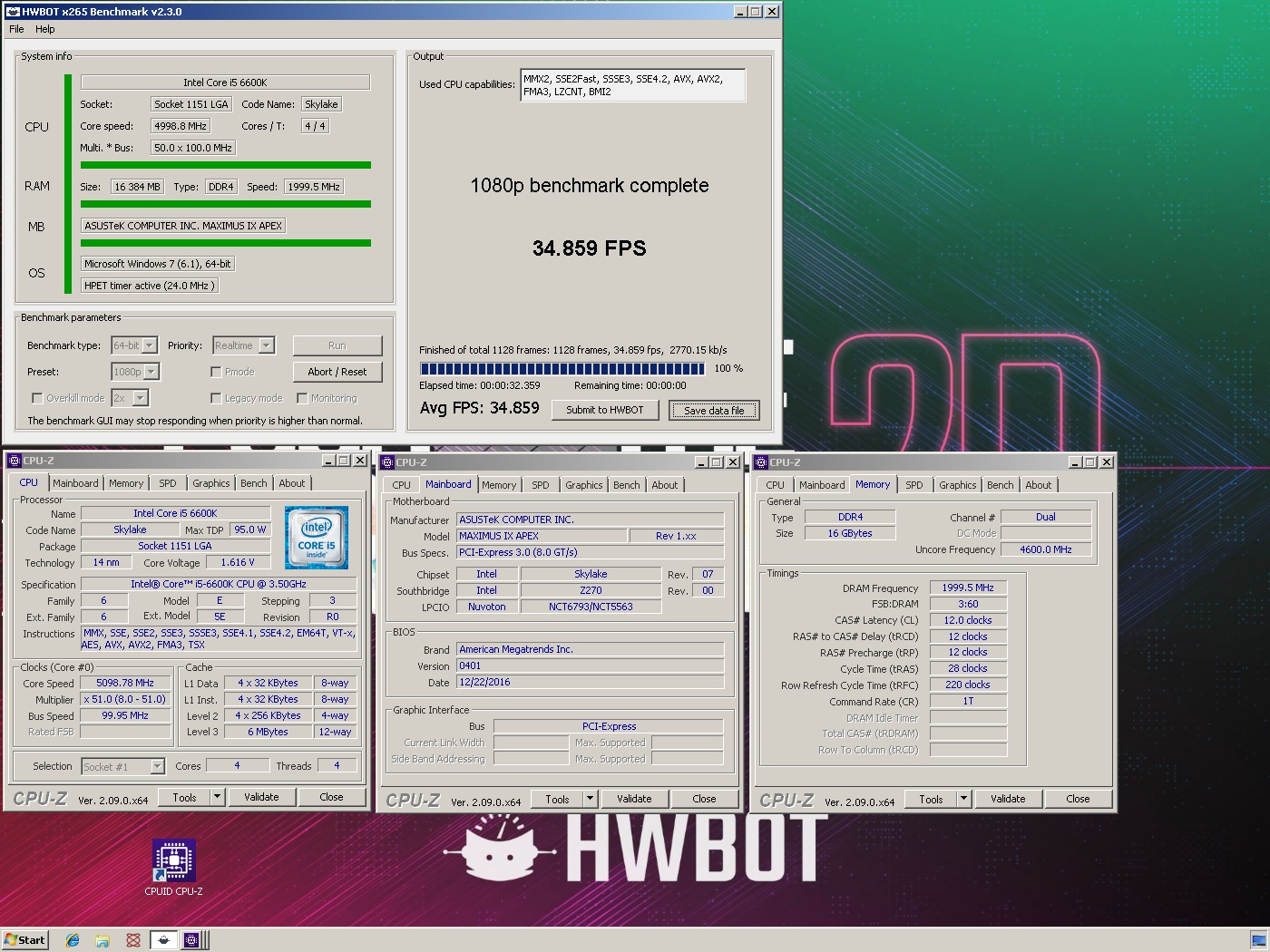Screen dimensions: 1270x952
Task: Click the Level 3 6 MBytes cache value
Action: [268, 733]
